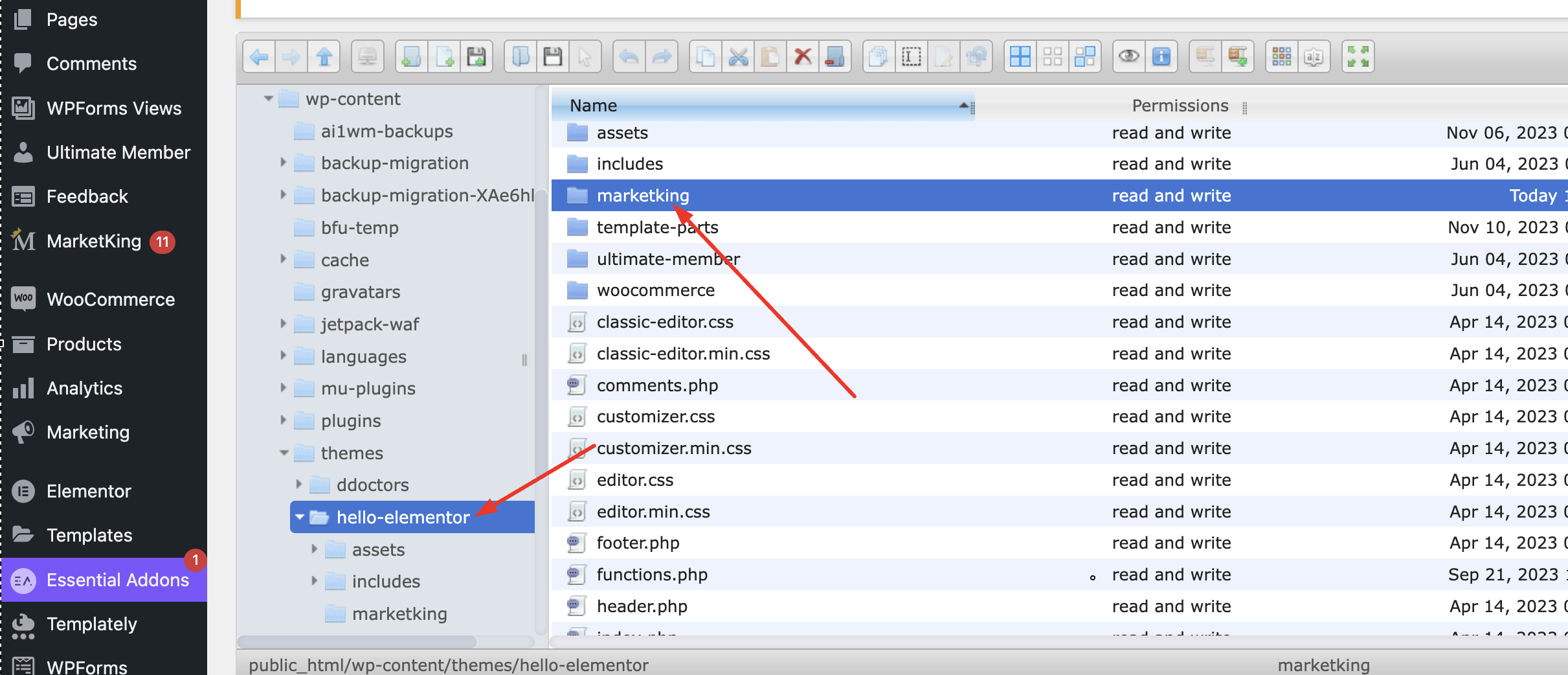Click the Permissions column header
1568x675 pixels.
tap(1180, 106)
